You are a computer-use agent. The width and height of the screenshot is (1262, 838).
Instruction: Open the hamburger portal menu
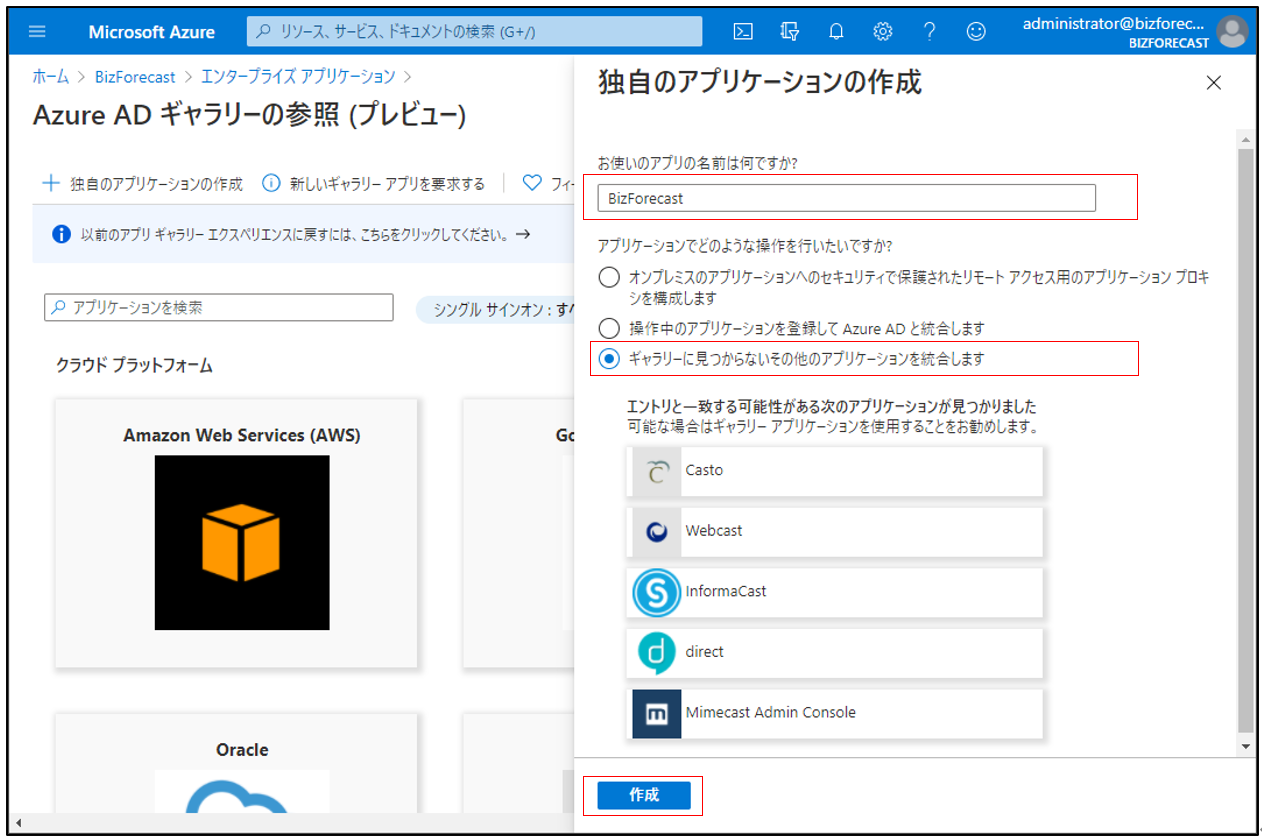click(38, 32)
